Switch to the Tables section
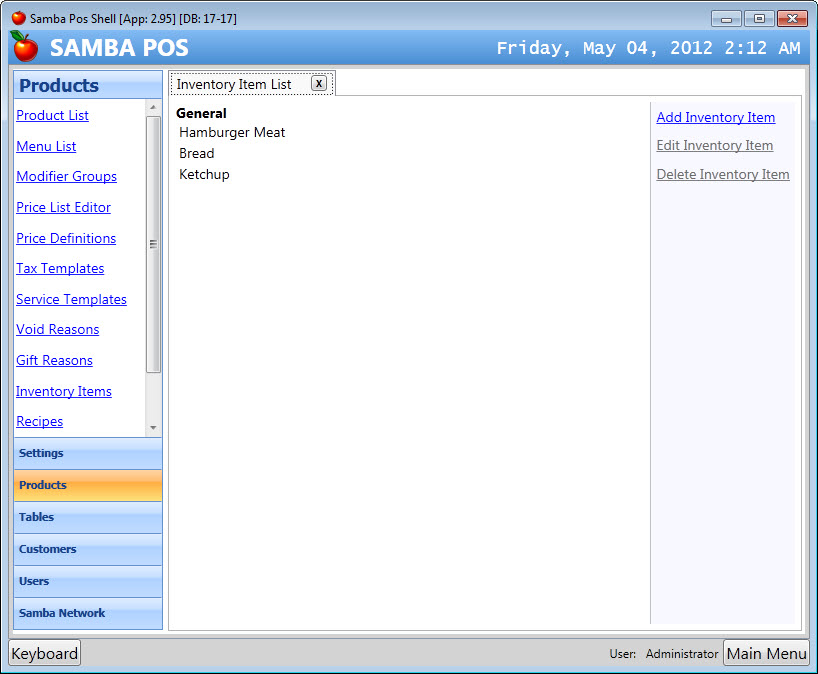The height and width of the screenshot is (674, 818). tap(88, 517)
